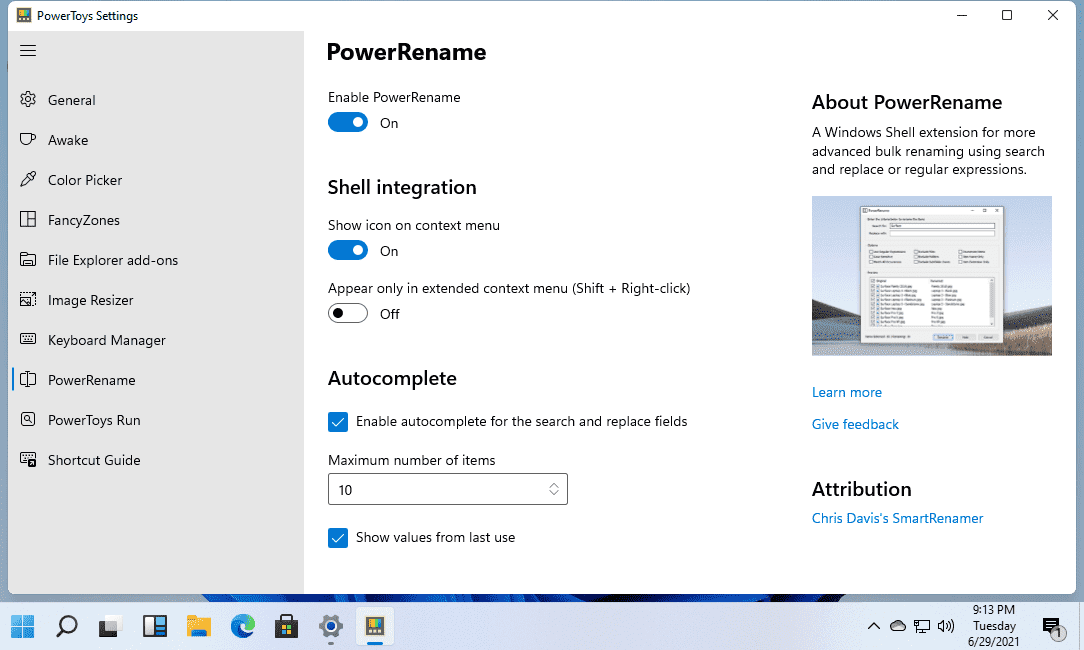Open Widgets from the taskbar
The height and width of the screenshot is (650, 1084).
155,626
